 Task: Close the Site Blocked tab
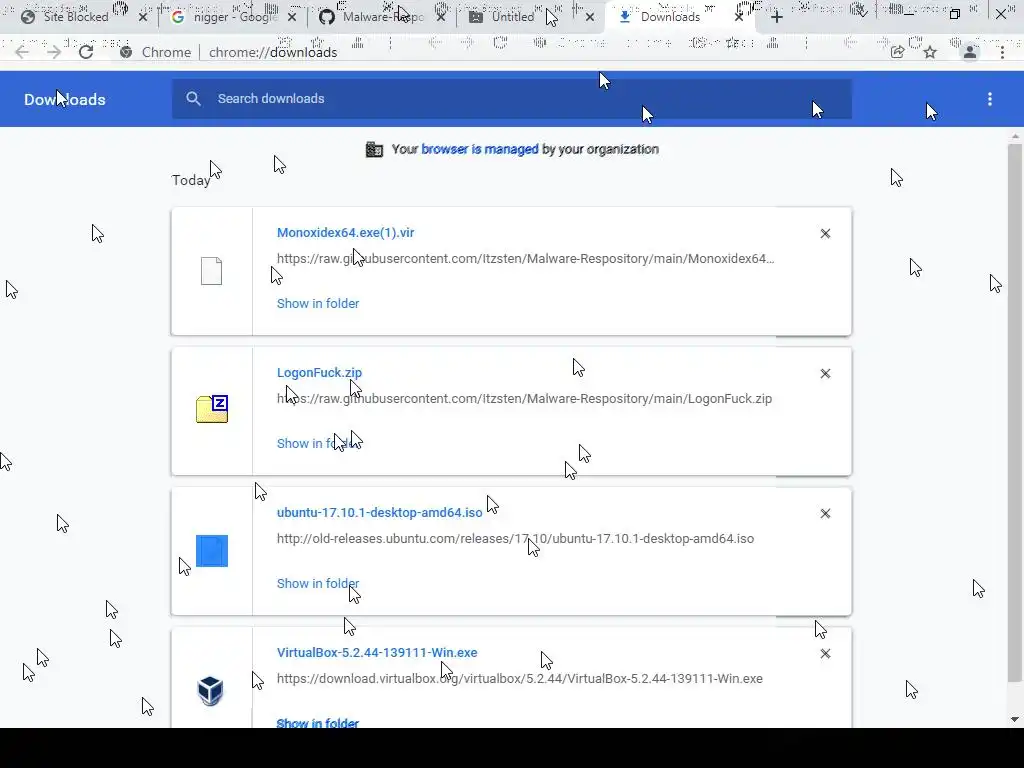[143, 17]
